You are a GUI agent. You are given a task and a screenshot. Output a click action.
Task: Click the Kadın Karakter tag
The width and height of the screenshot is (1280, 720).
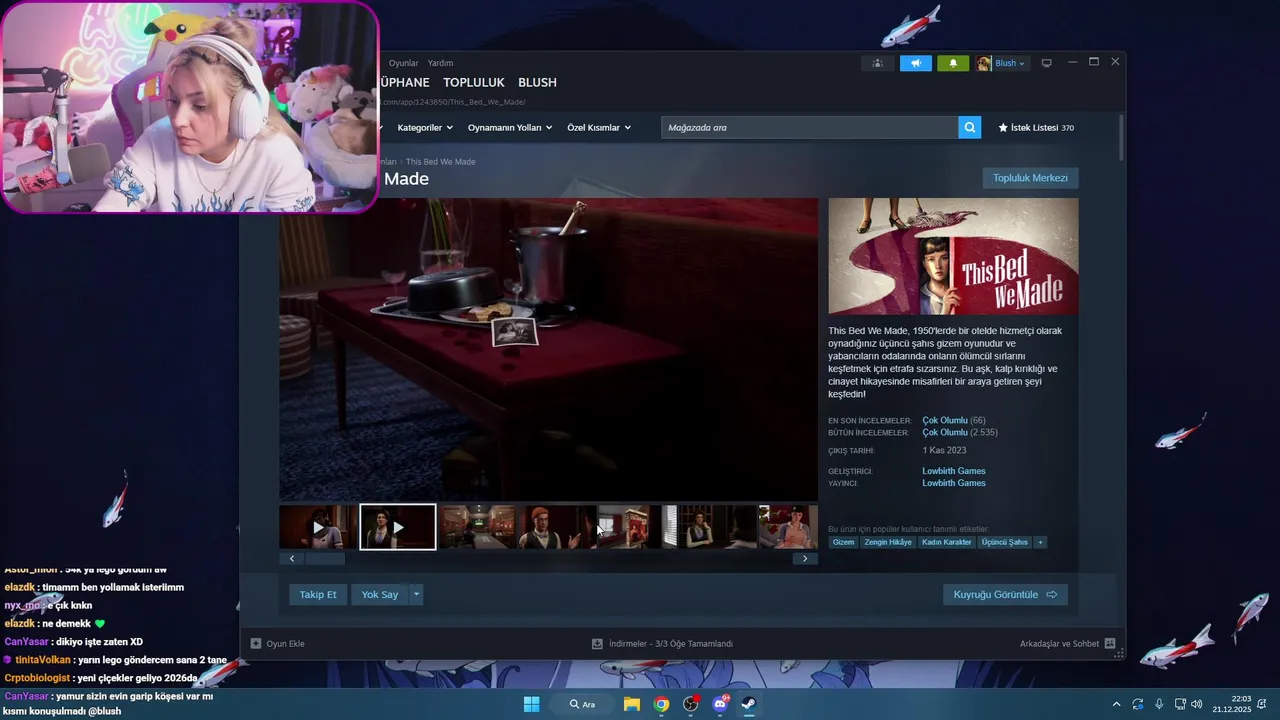[x=946, y=542]
